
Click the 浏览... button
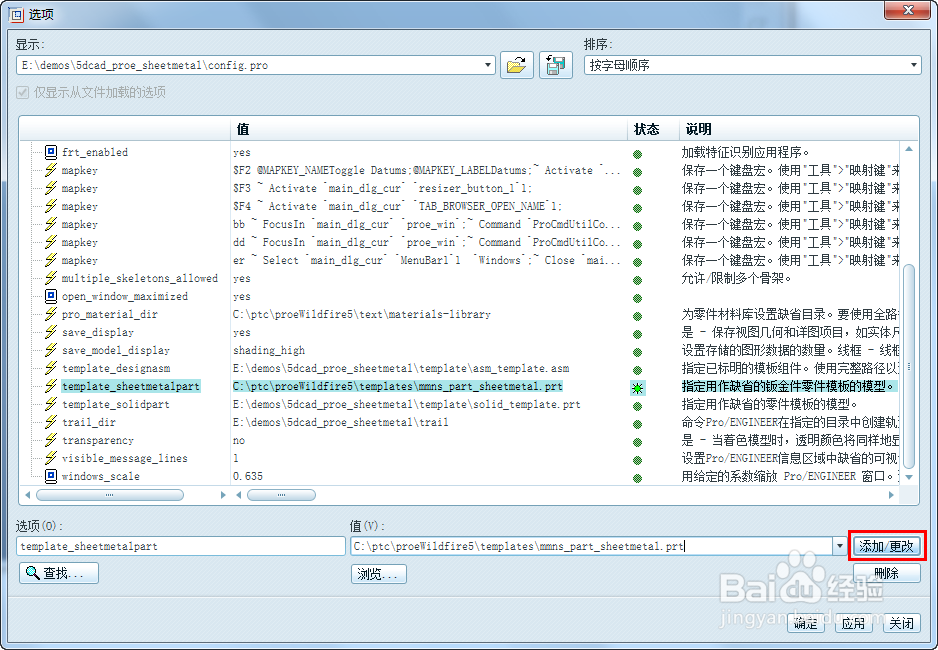379,573
